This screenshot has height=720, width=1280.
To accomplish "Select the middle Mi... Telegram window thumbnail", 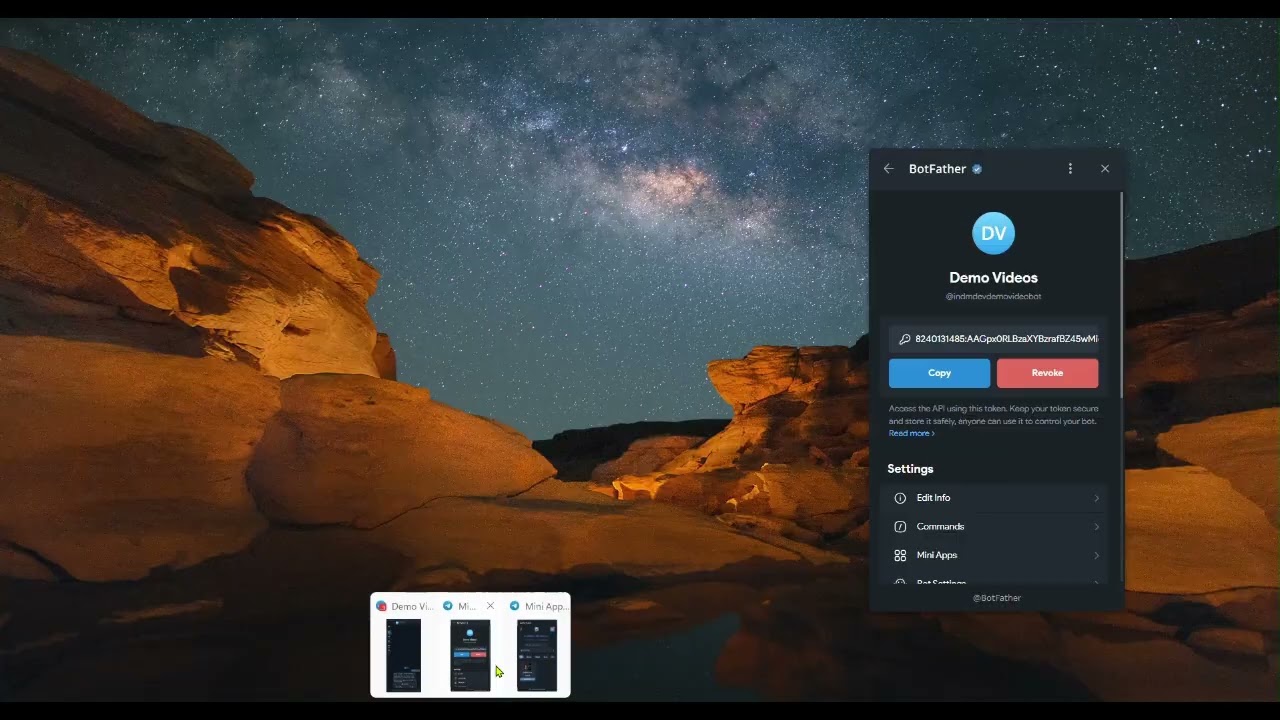I will pyautogui.click(x=470, y=655).
